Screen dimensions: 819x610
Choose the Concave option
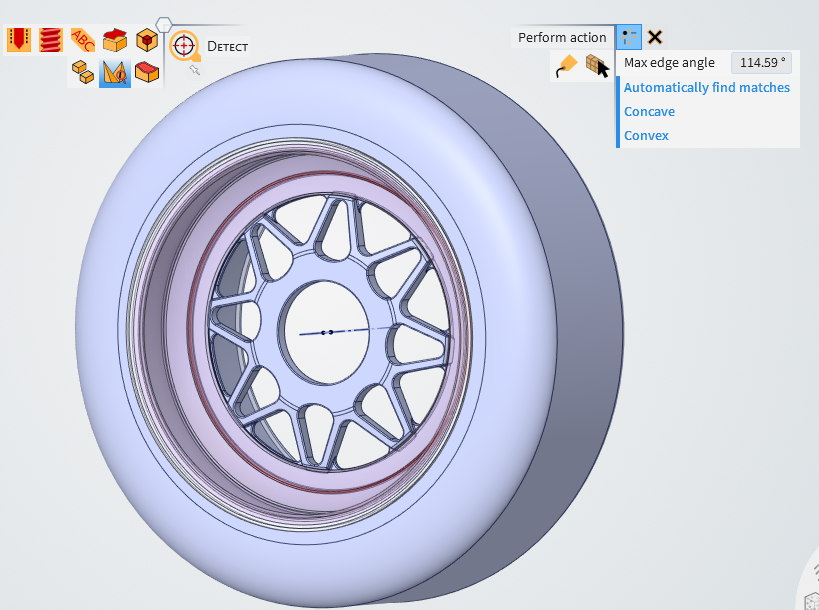click(x=649, y=112)
